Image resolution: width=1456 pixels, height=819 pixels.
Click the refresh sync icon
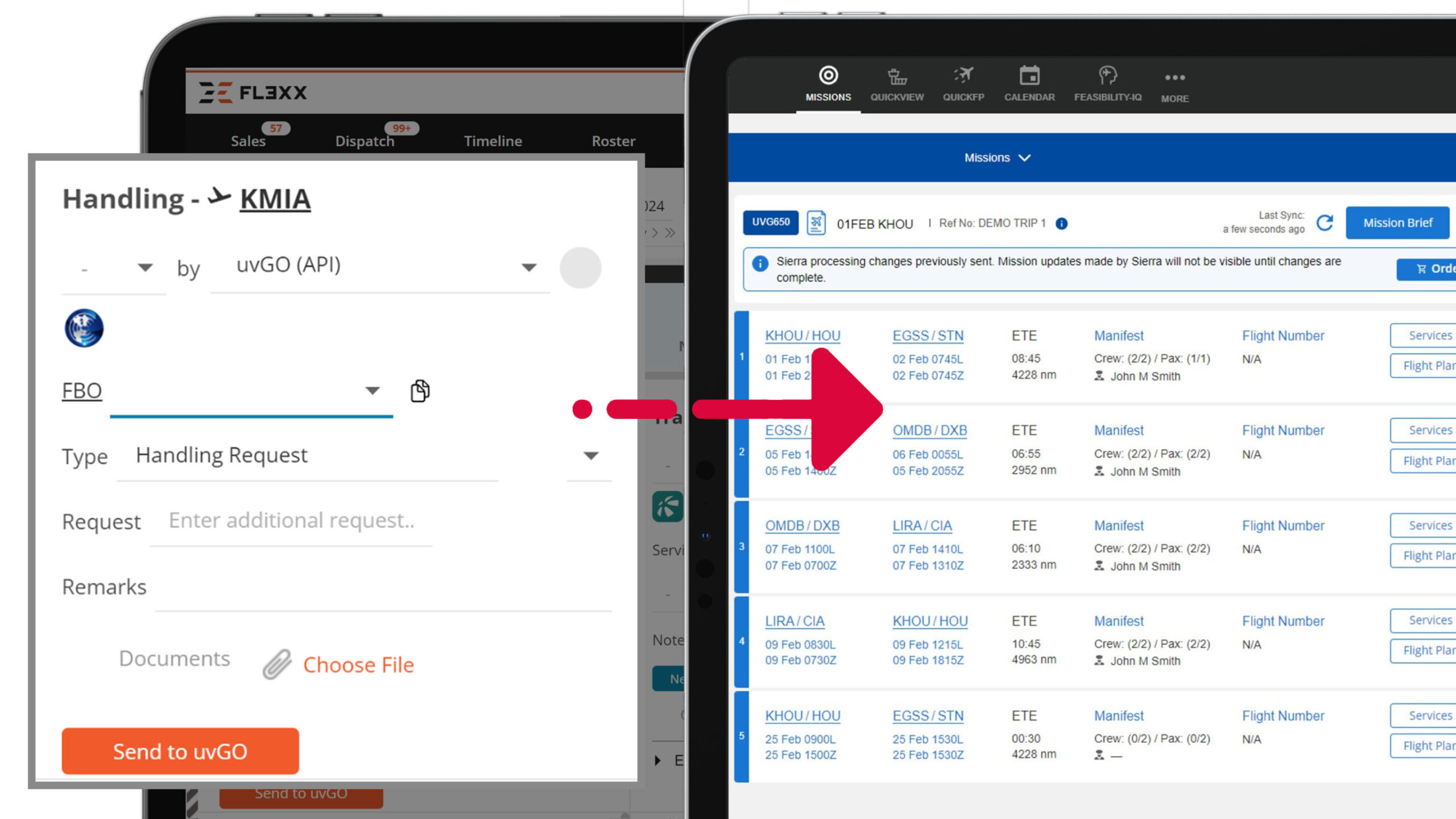coord(1325,223)
